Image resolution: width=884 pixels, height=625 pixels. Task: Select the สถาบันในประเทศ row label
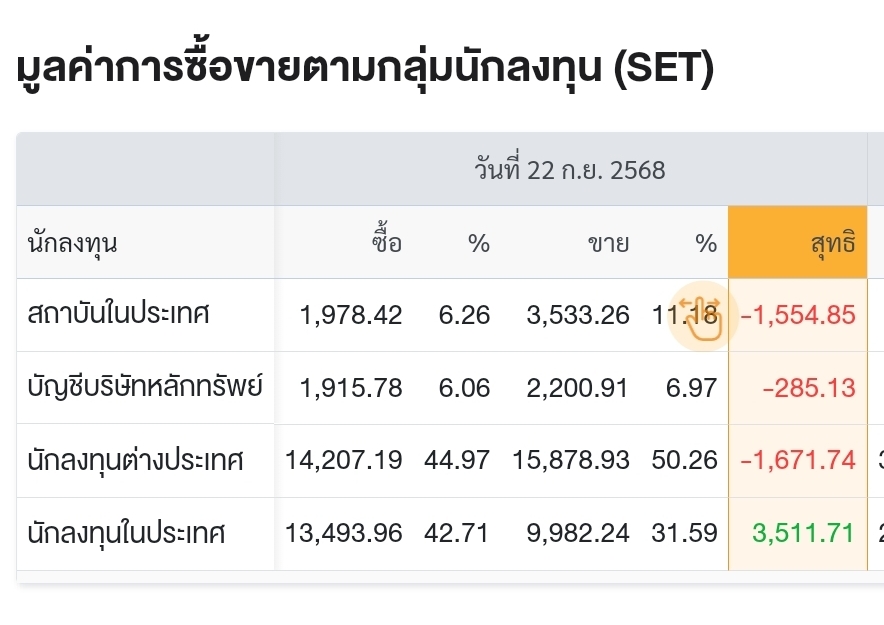coord(118,314)
